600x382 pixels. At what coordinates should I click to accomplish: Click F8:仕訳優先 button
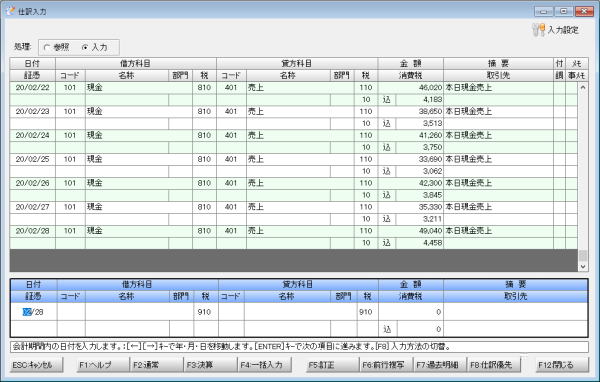494,365
